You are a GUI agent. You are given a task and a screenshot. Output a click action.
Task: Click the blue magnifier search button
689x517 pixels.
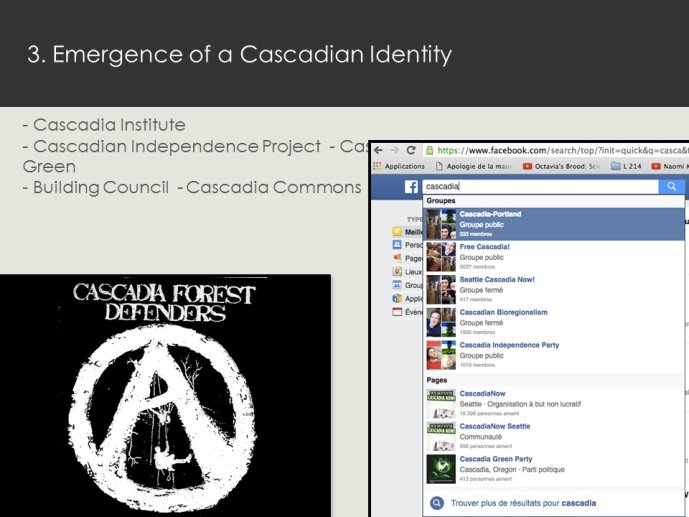[x=671, y=186]
